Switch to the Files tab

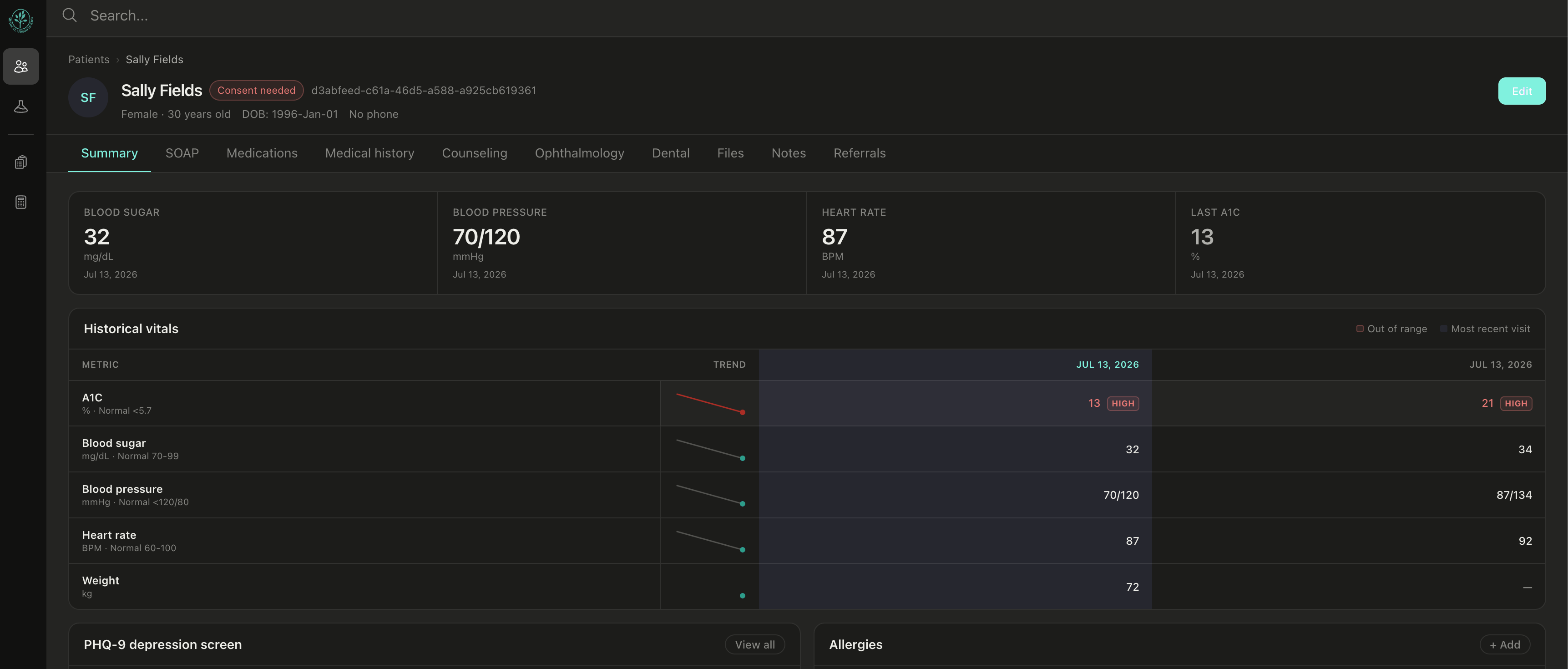tap(730, 153)
